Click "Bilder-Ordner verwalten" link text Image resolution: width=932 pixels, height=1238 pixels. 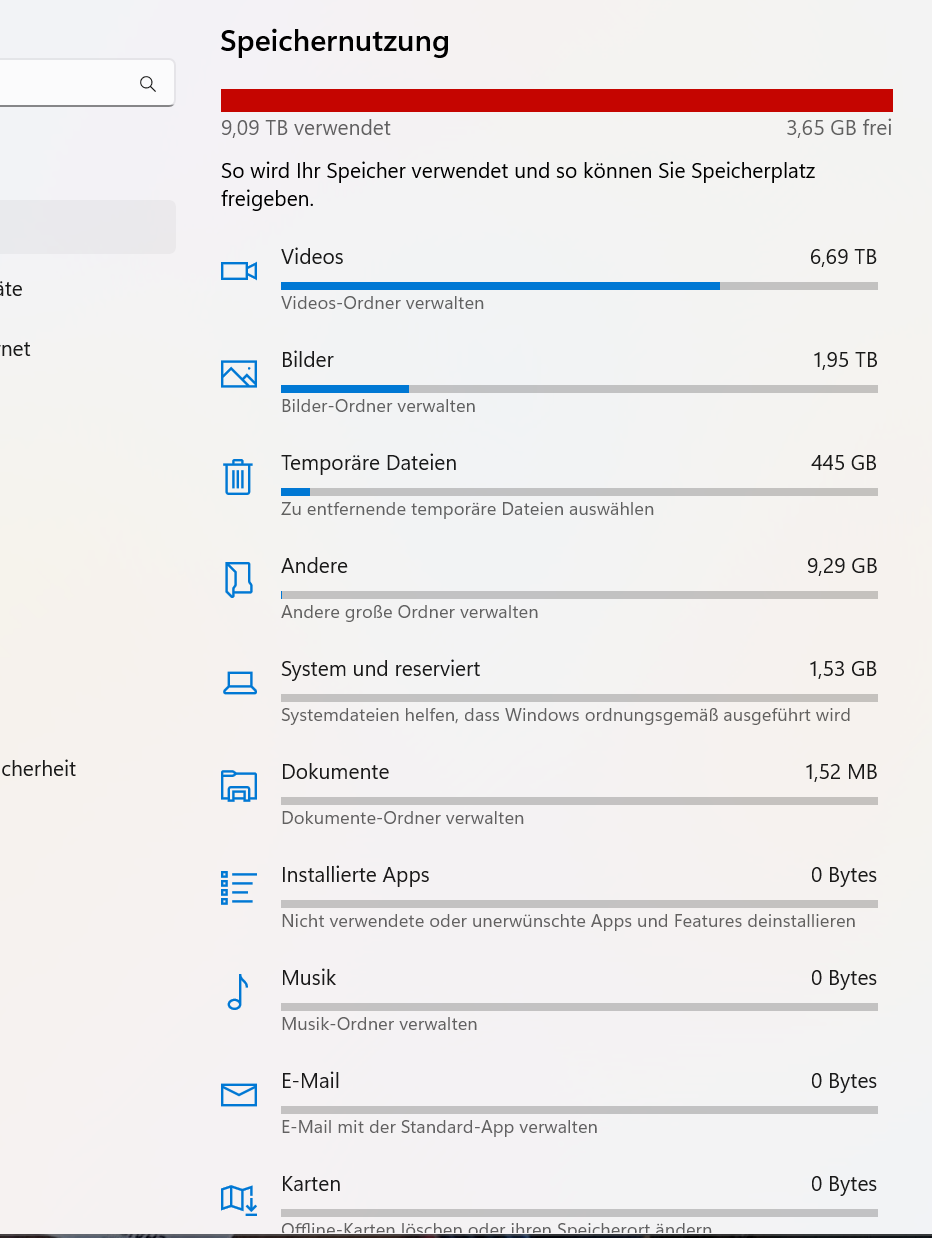pos(378,406)
